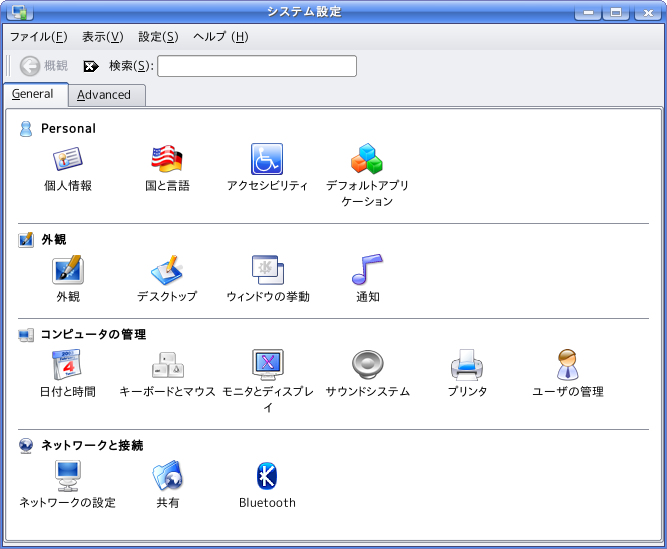The height and width of the screenshot is (549, 667).
Task: Open the 外観 appearance module icon
Action: [68, 270]
